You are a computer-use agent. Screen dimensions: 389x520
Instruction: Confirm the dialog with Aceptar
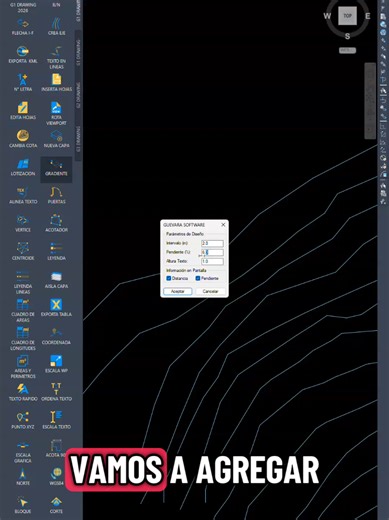[x=178, y=291]
